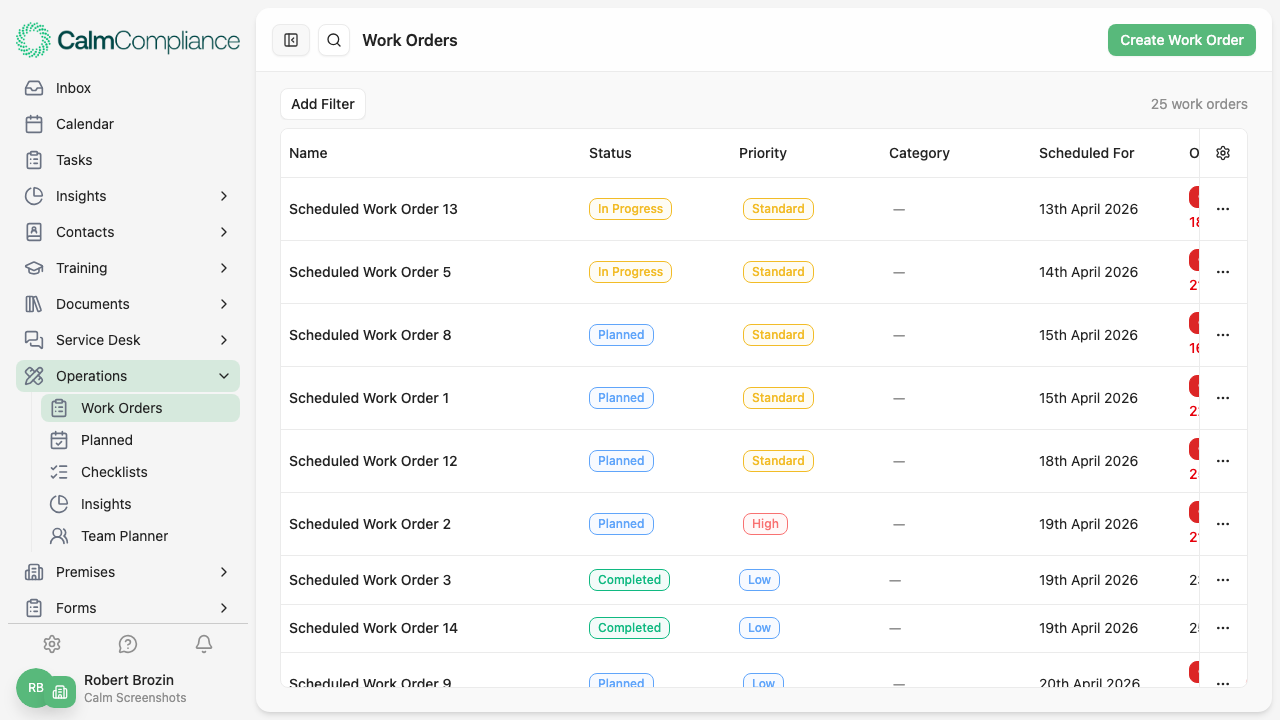This screenshot has width=1280, height=720.
Task: Select Checklists in the sidebar
Action: point(140,472)
